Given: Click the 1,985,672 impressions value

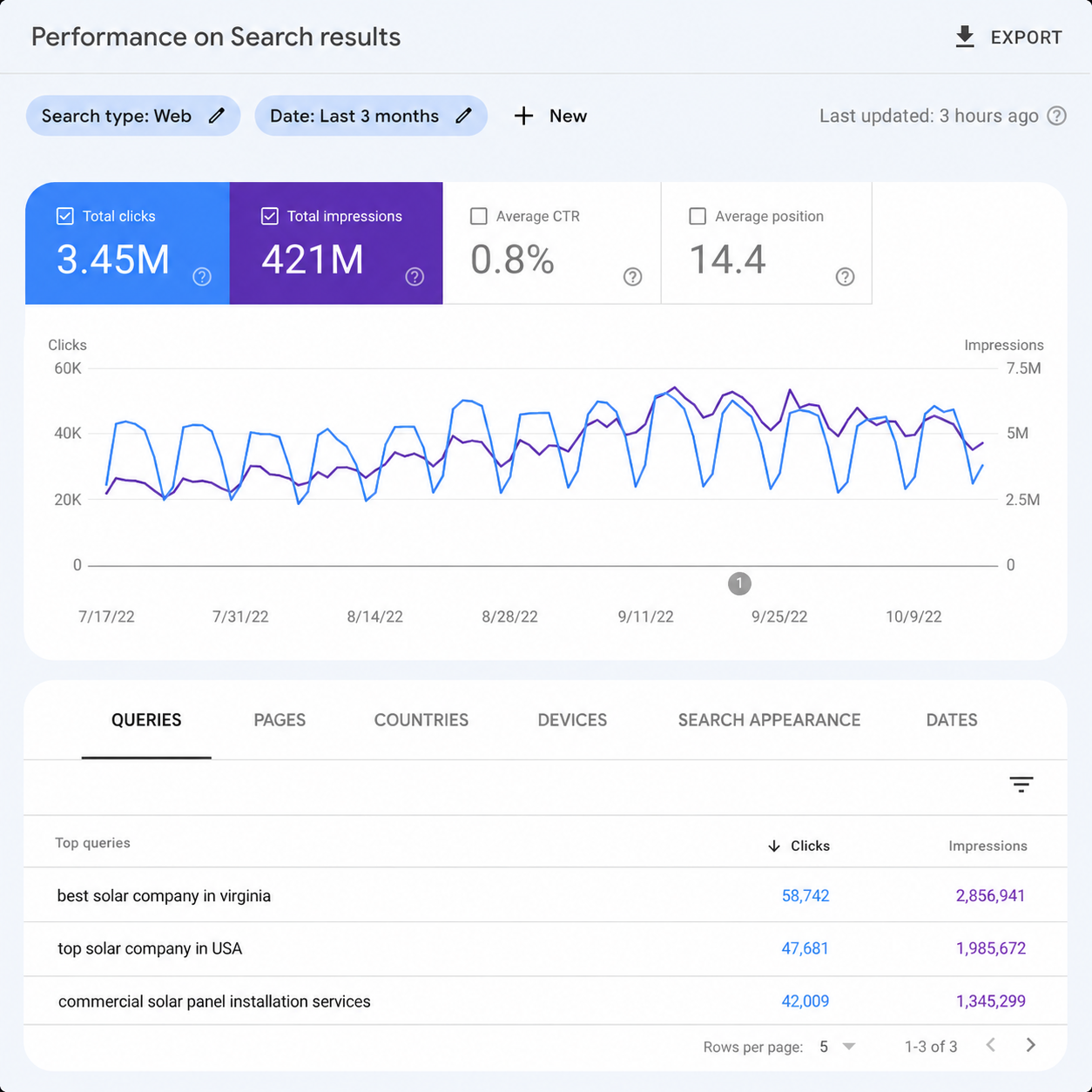Looking at the screenshot, I should [991, 948].
